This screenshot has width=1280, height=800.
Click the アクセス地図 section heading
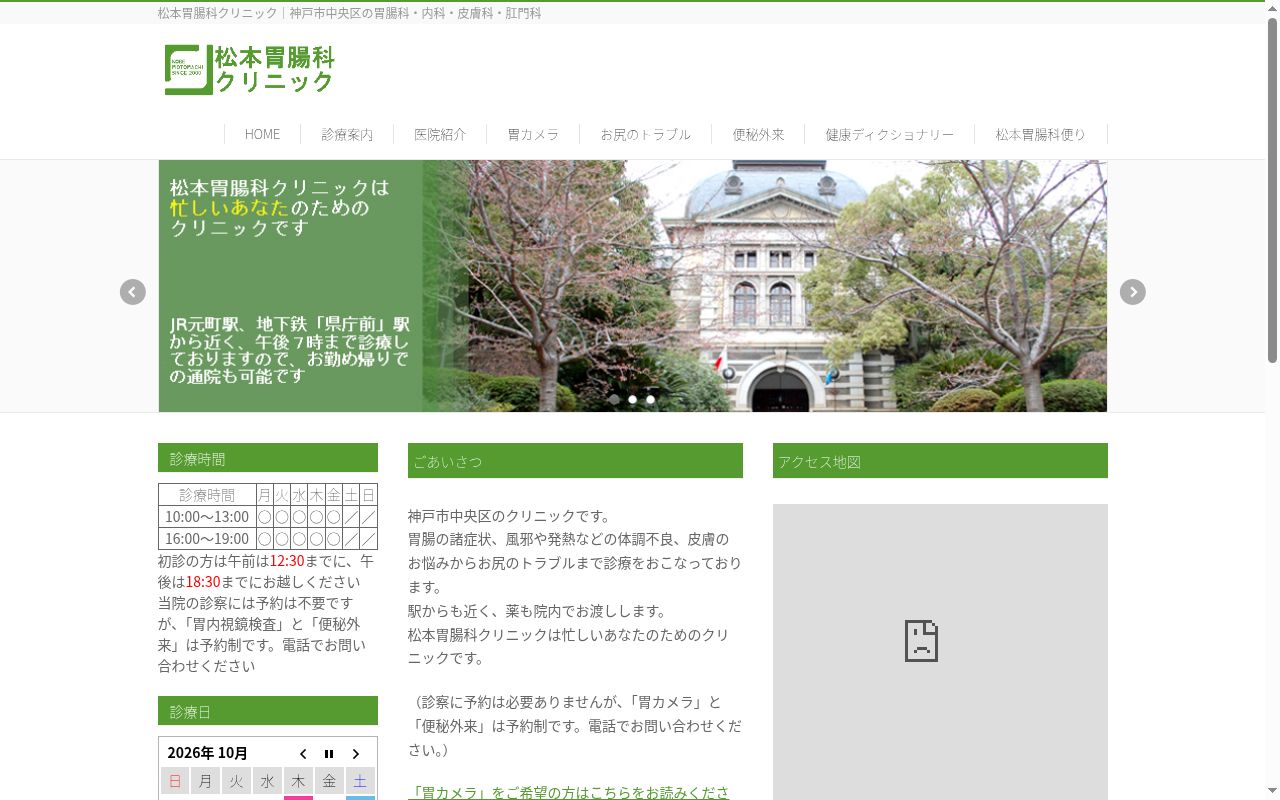pos(940,461)
